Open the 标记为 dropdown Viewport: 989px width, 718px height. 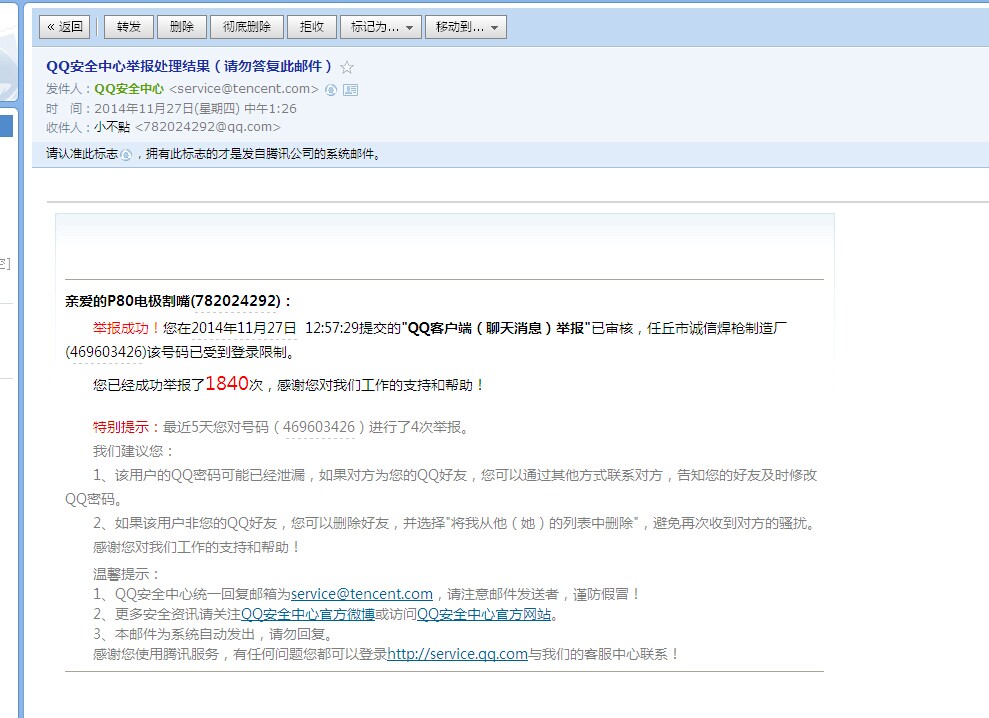[x=381, y=27]
